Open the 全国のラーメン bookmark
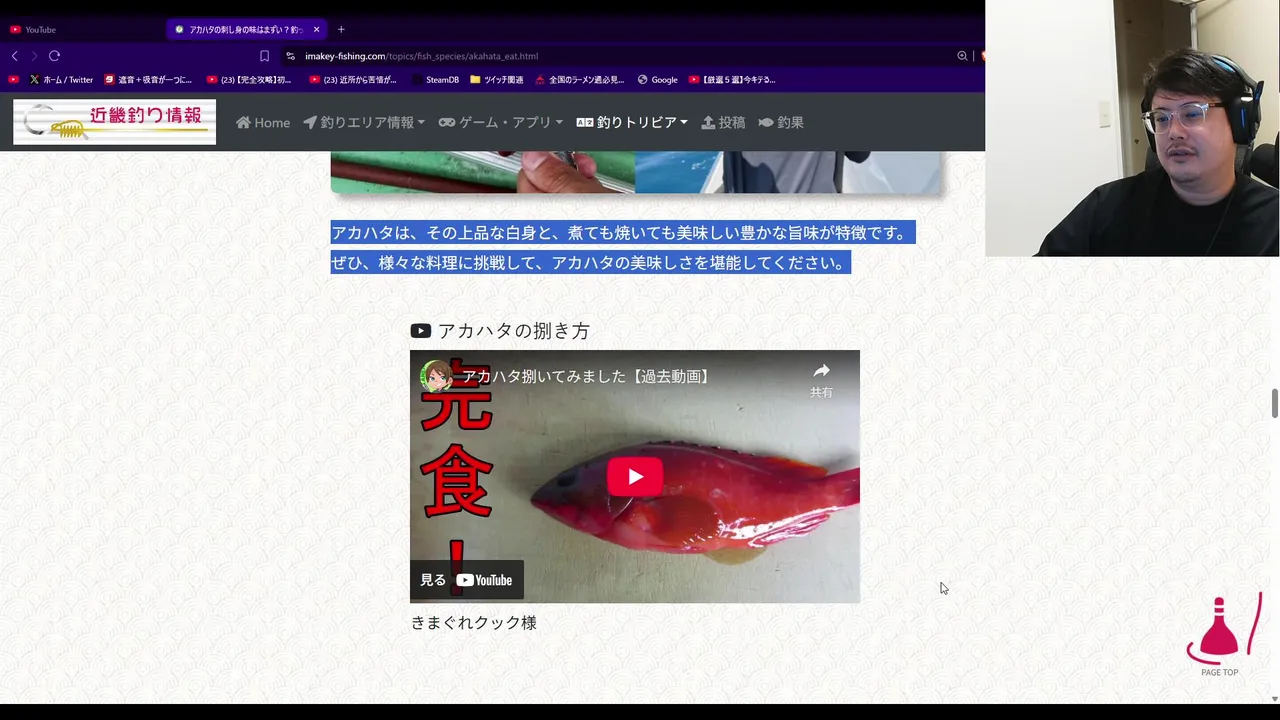Screen dimensions: 1280x720 point(580,80)
